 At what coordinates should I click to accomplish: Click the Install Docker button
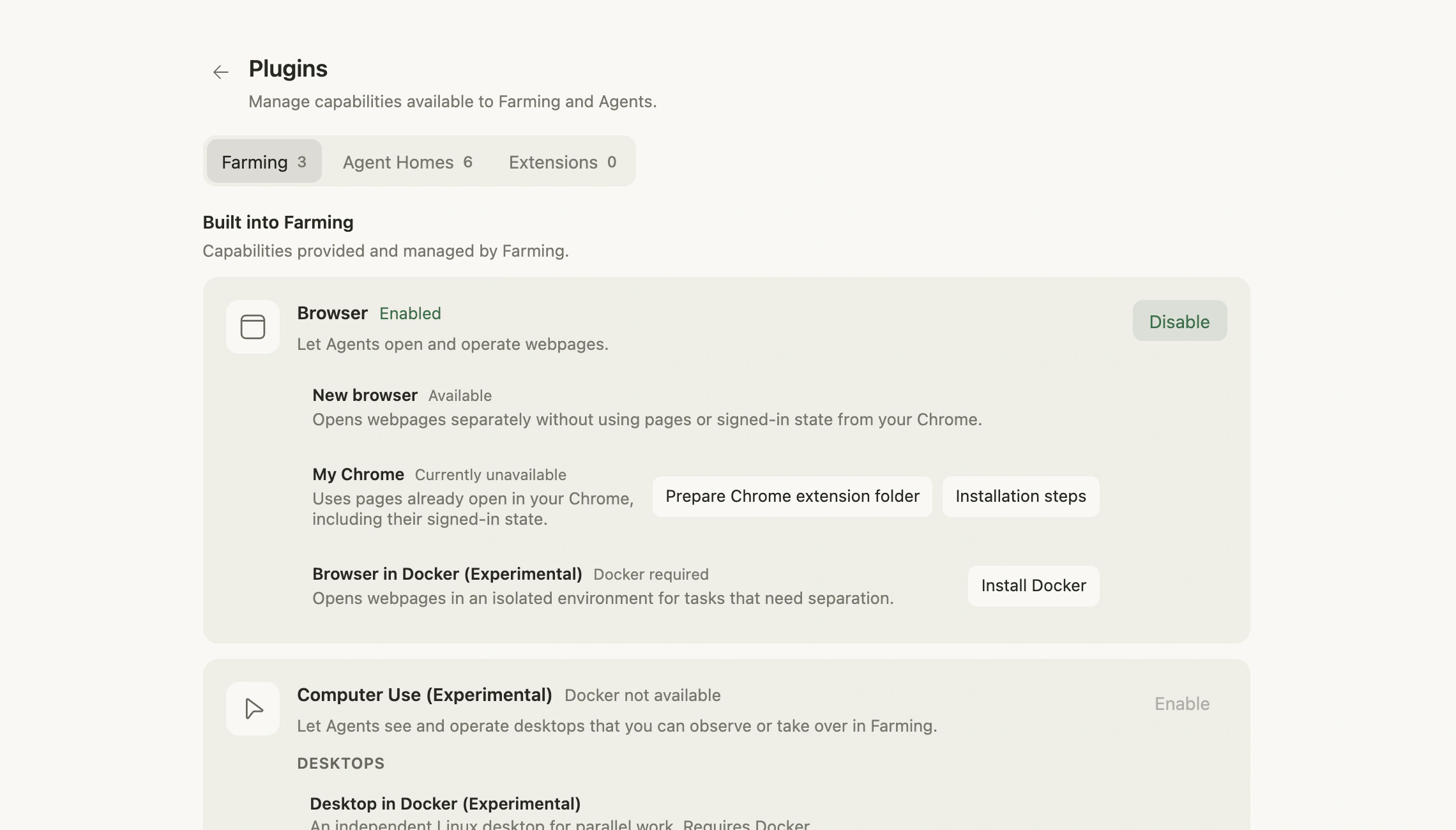pos(1033,586)
